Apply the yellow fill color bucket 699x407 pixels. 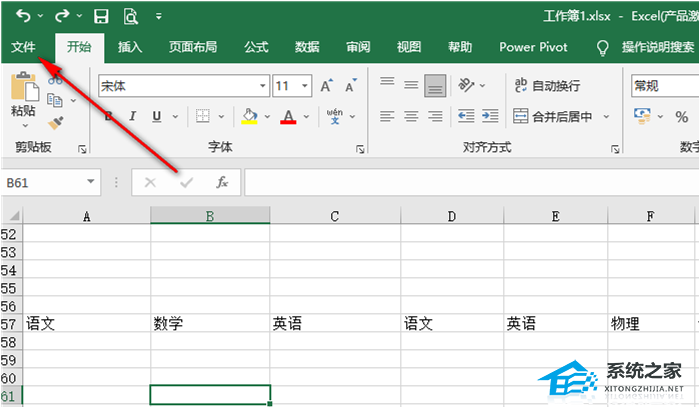(x=249, y=116)
